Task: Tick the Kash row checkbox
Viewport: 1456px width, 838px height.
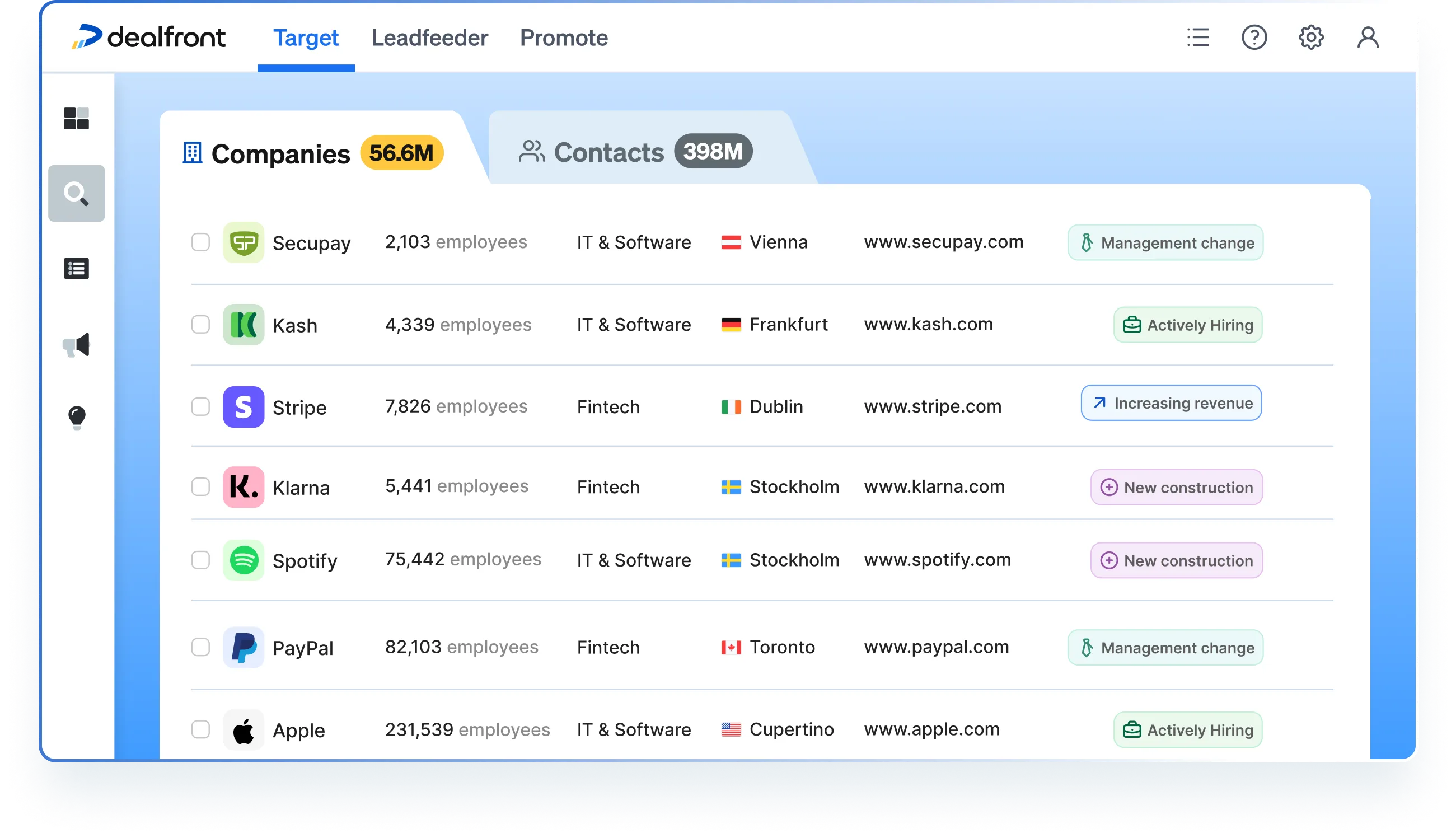Action: (200, 325)
